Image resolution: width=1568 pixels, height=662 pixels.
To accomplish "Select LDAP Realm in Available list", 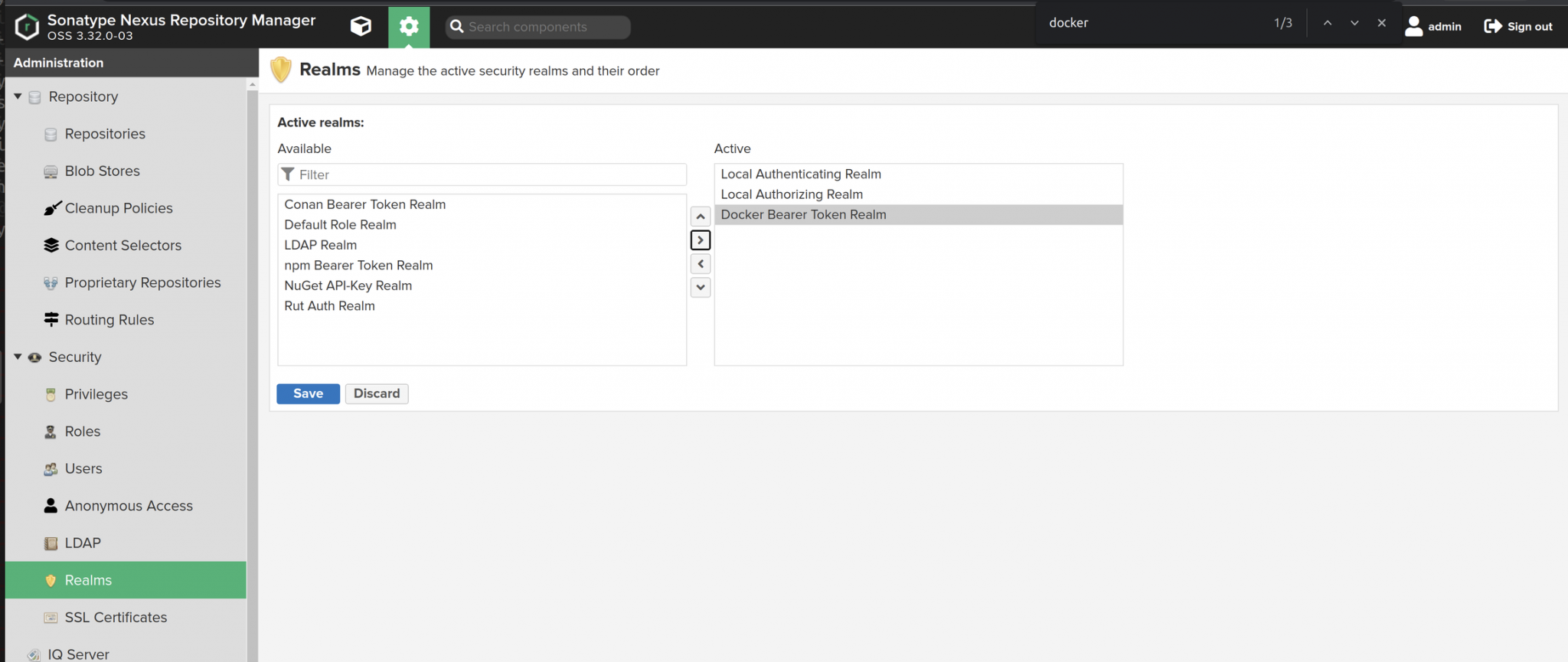I will [x=320, y=245].
